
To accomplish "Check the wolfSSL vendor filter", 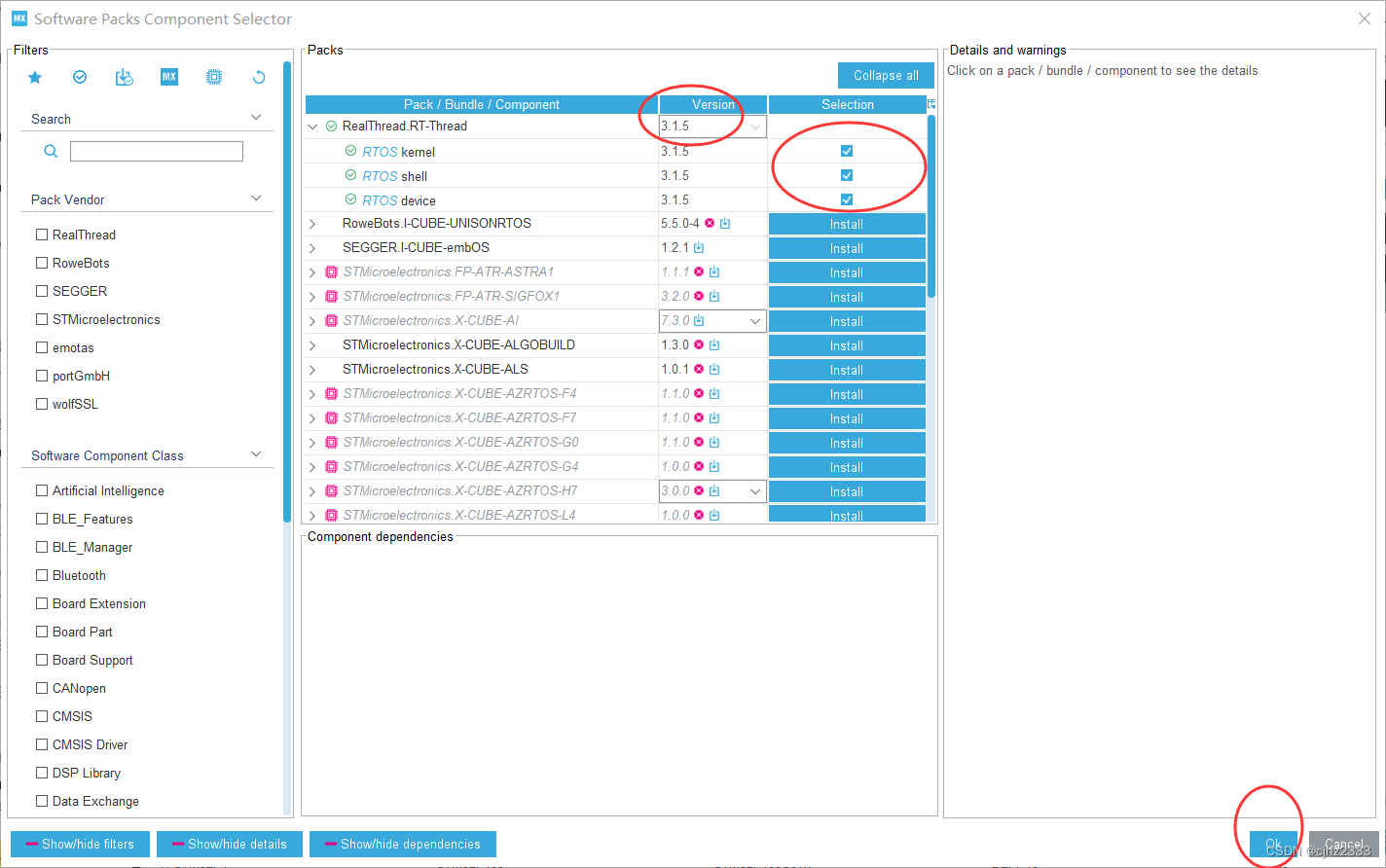I will point(42,404).
